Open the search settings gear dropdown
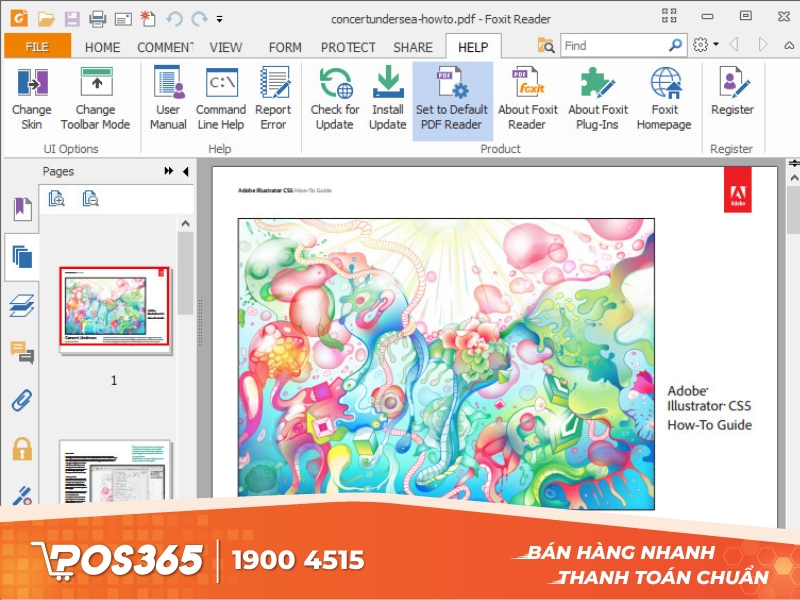This screenshot has height=600, width=800. (706, 45)
